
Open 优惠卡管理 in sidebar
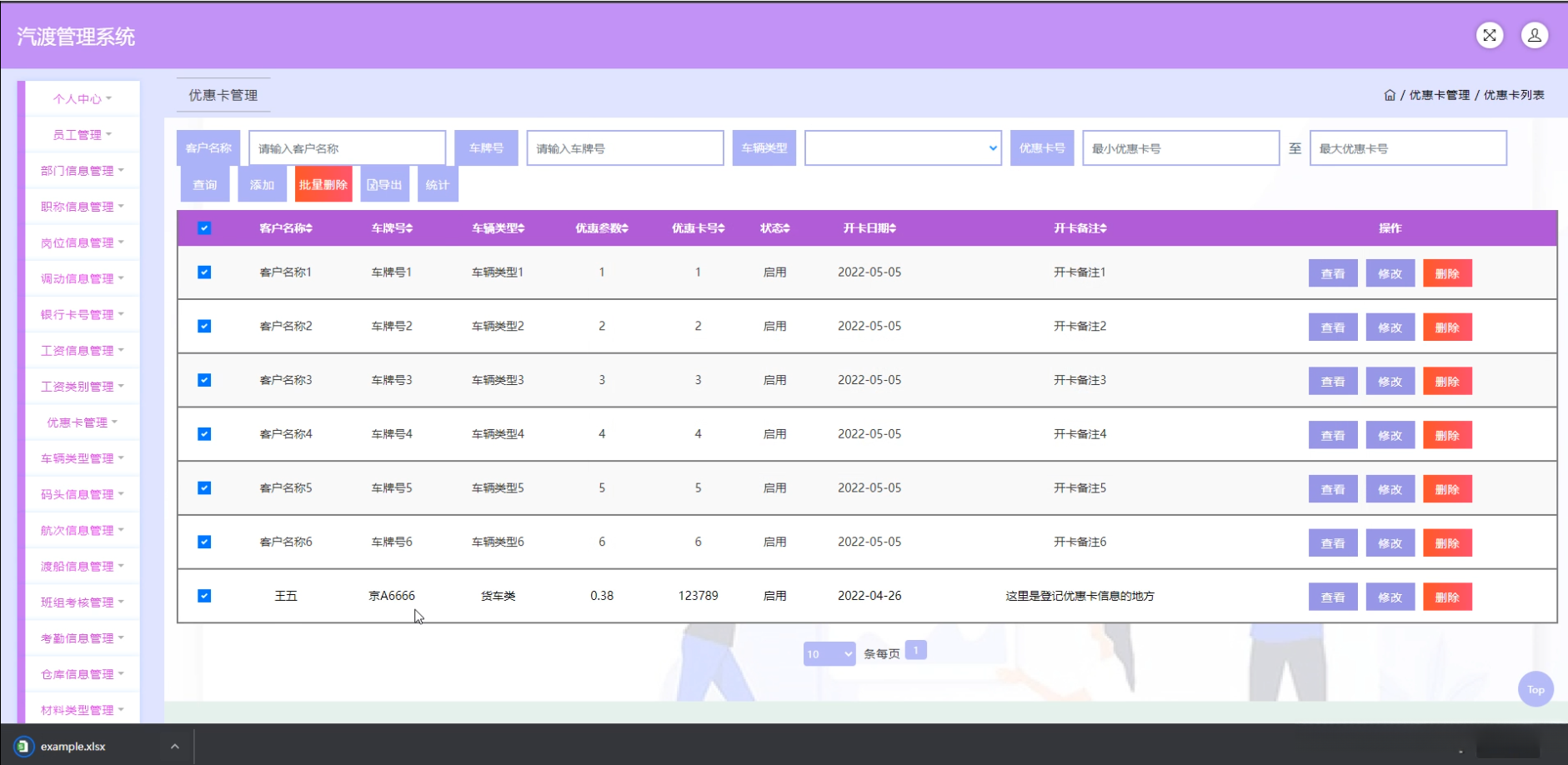pos(83,422)
